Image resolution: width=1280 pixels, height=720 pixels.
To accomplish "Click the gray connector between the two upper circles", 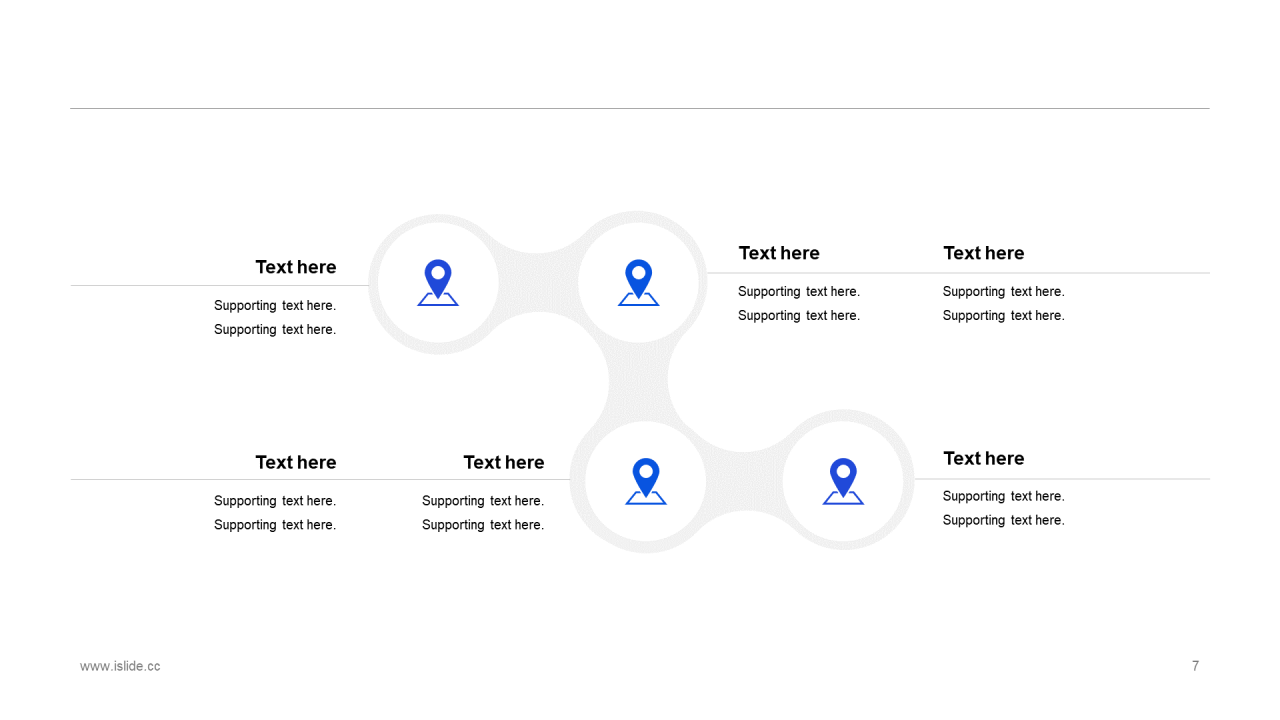I will click(538, 283).
